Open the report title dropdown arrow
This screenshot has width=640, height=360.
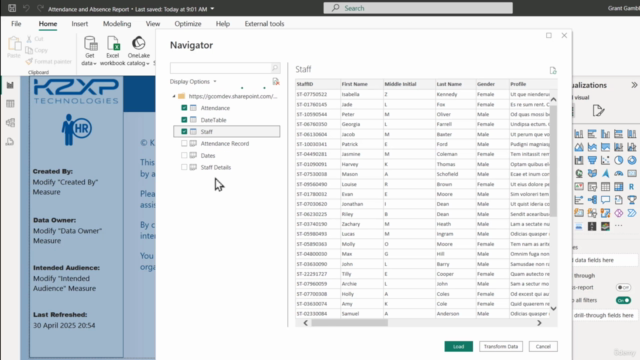click(212, 9)
